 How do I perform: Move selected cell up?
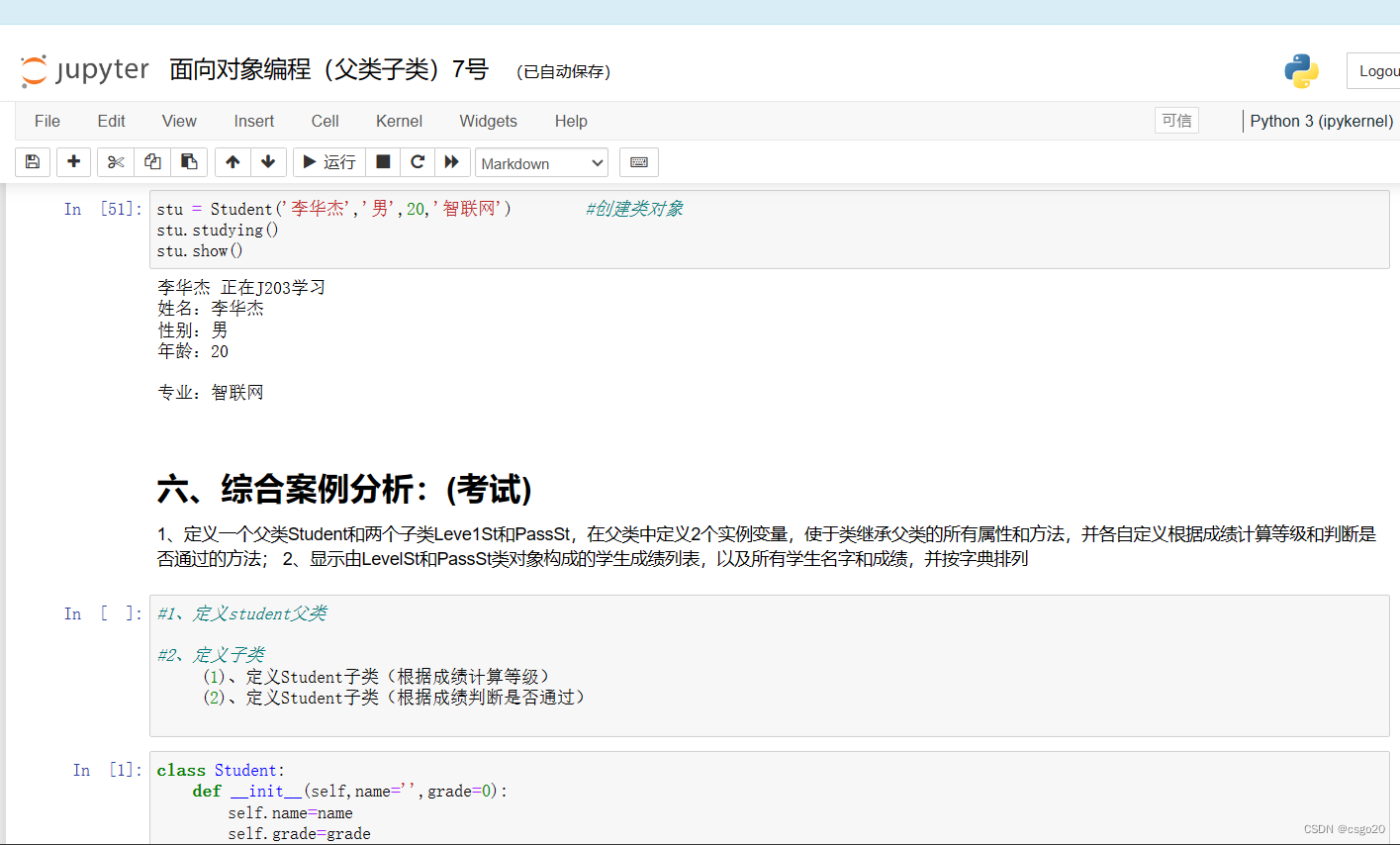[233, 162]
